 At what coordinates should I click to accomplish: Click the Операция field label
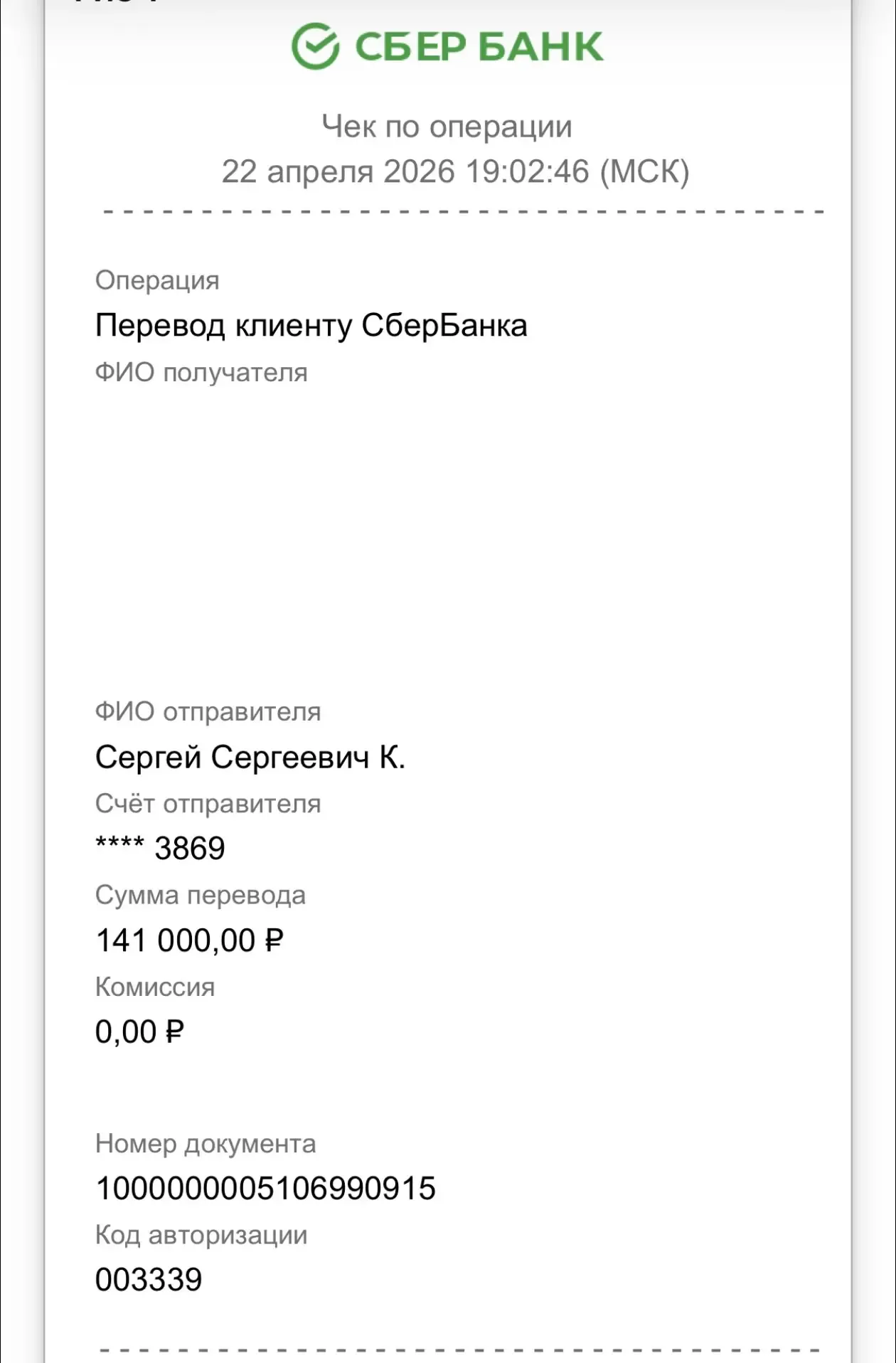click(157, 280)
